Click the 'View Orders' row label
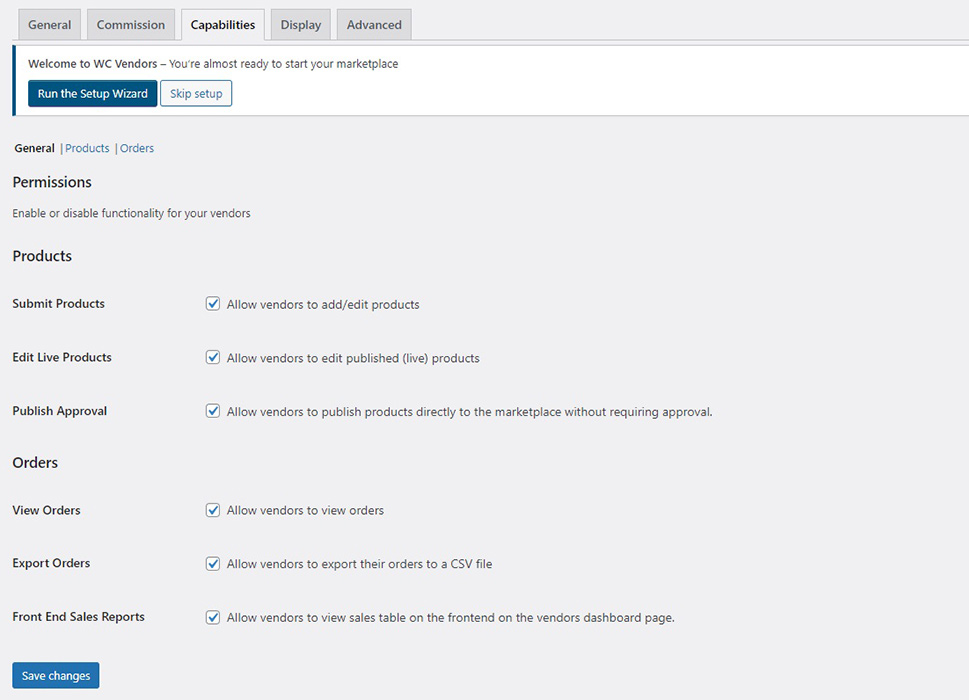This screenshot has height=700, width=969. 46,510
